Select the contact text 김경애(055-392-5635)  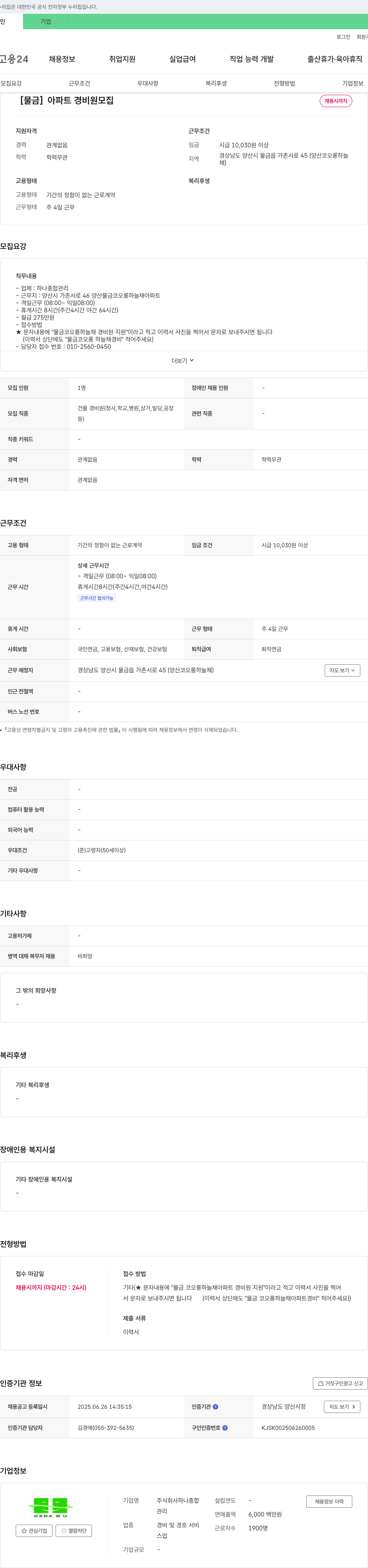pos(106,1428)
